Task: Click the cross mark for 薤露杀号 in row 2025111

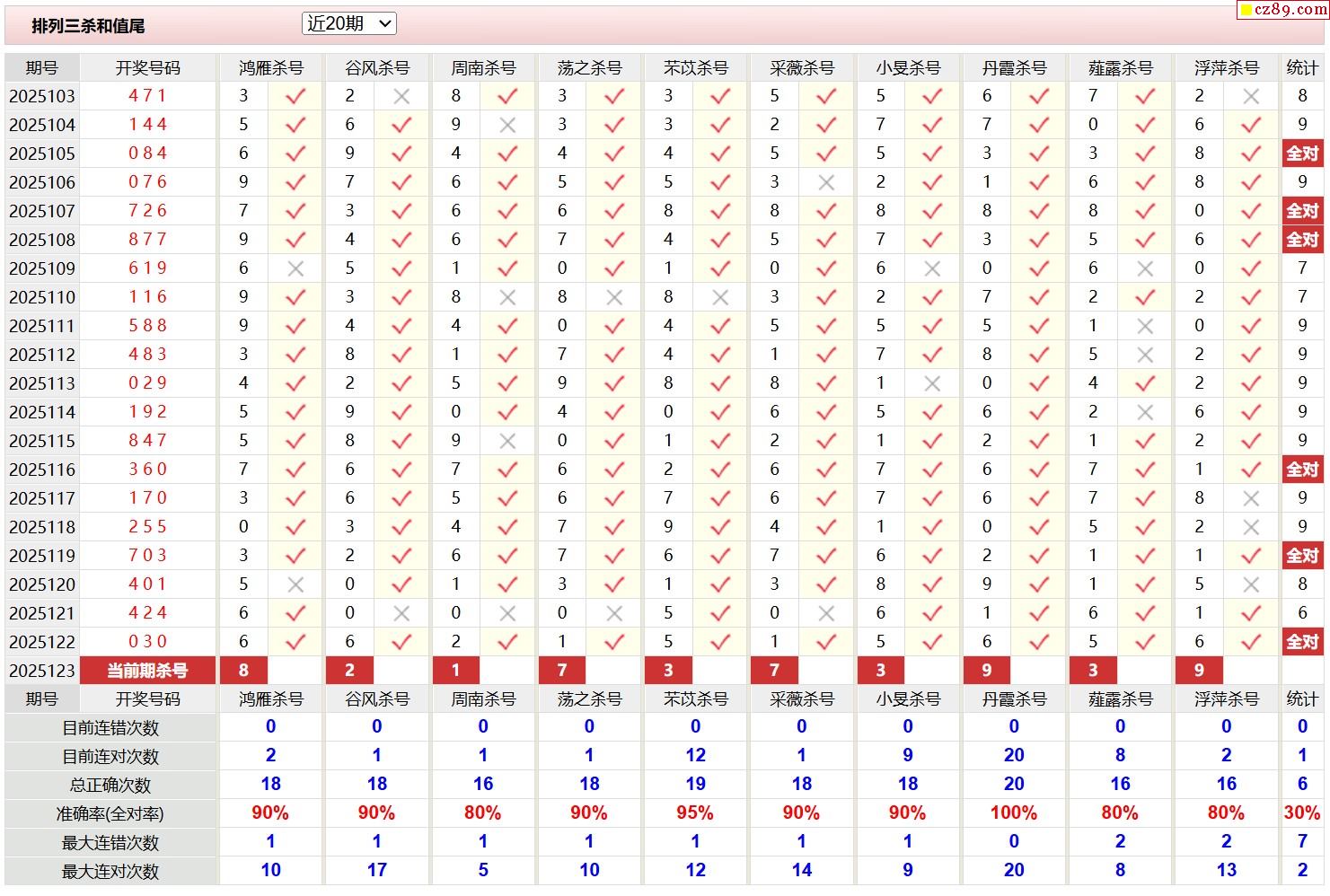Action: (x=1145, y=326)
